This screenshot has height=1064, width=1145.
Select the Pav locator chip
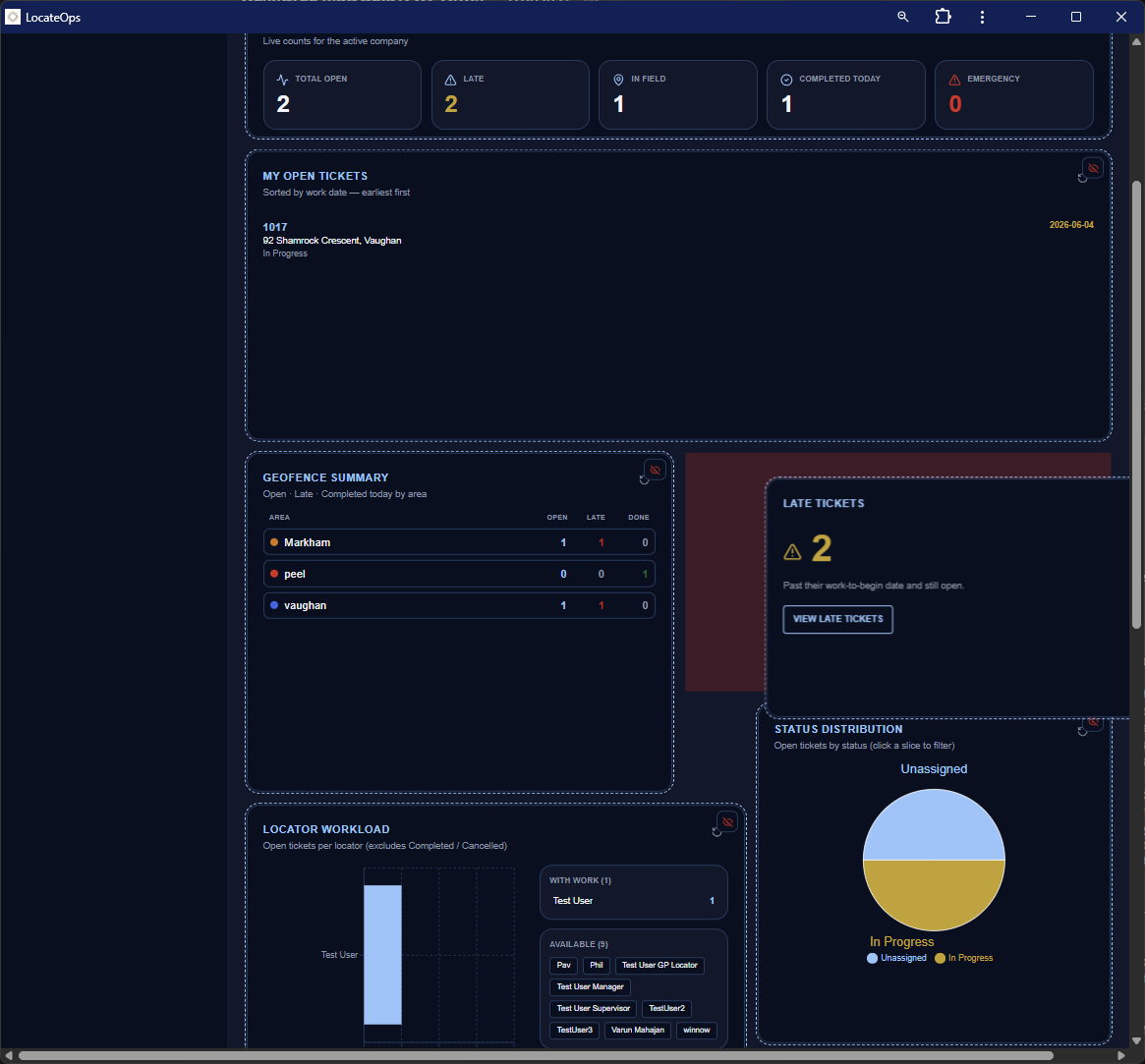click(x=563, y=966)
